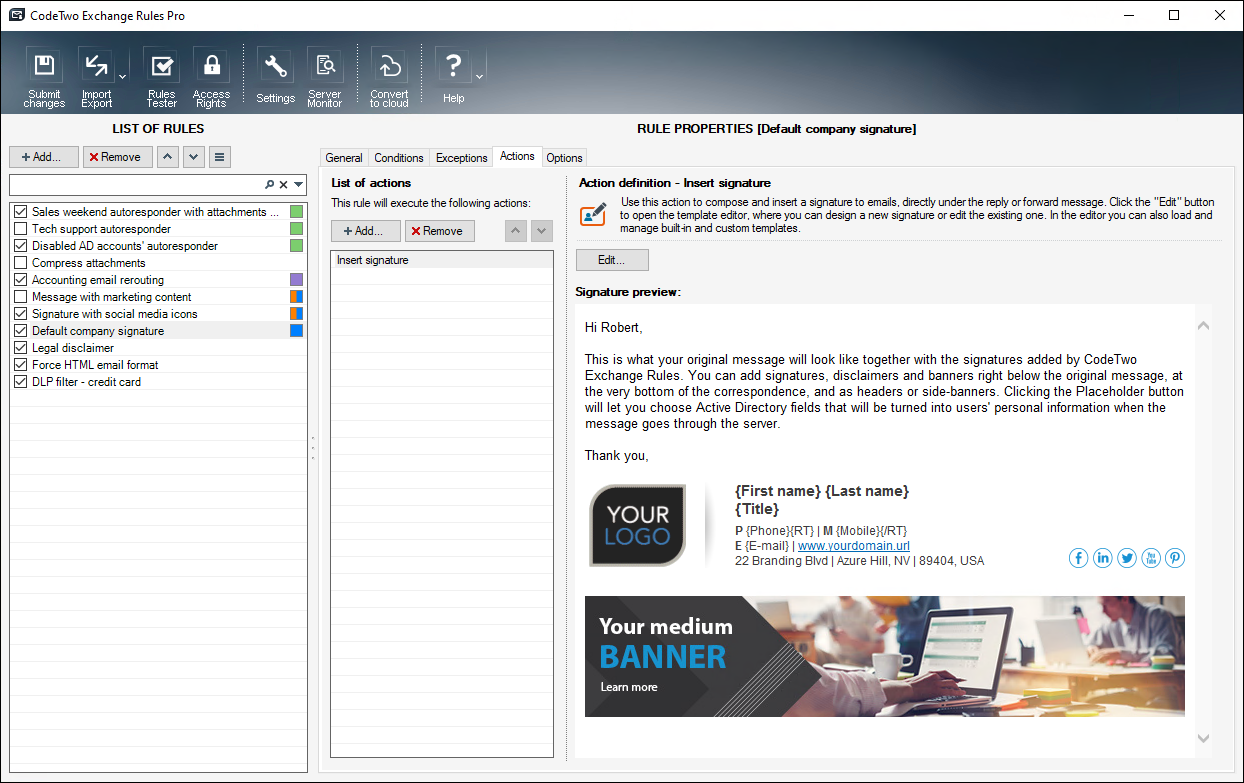The height and width of the screenshot is (783, 1244).
Task: Click the magnifier icon in rule search
Action: point(269,185)
